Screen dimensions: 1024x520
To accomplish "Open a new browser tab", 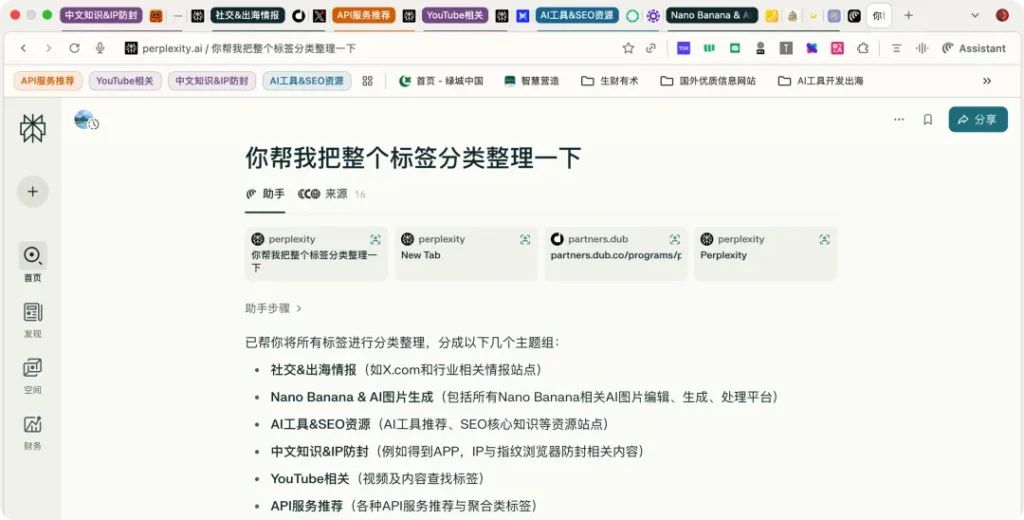I will click(908, 16).
